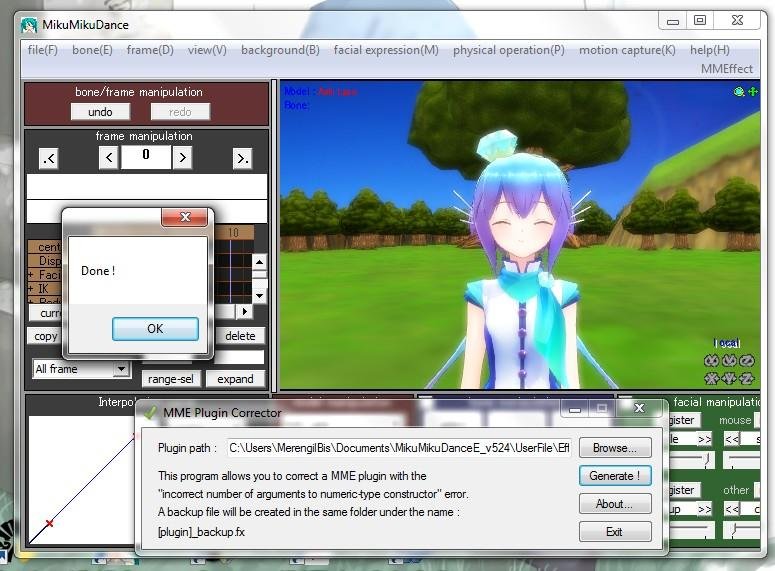Click the slider beneath the 'mouse' facial field

coord(741,460)
